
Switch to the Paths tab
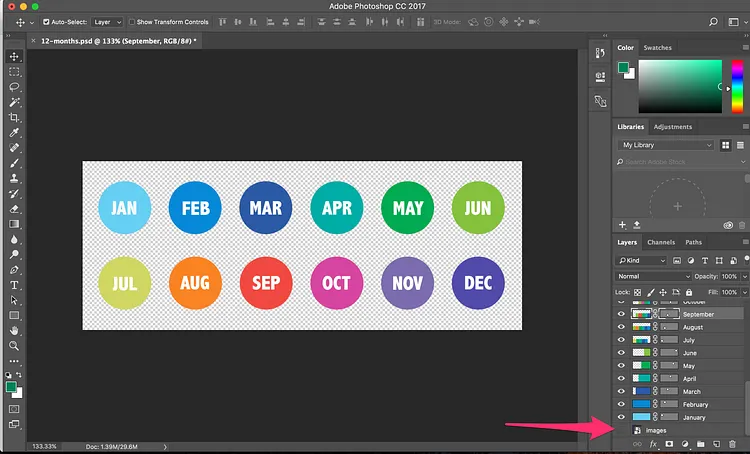694,242
